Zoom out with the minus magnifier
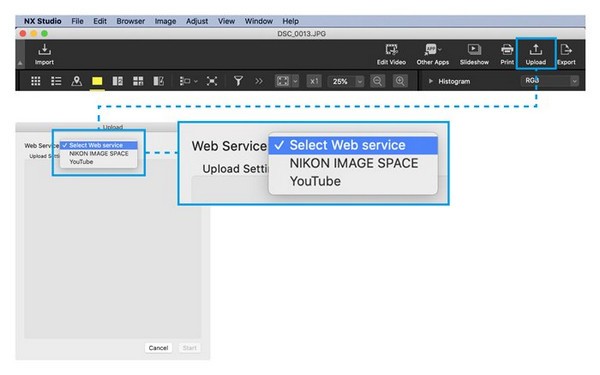The image size is (600, 375). 377,81
